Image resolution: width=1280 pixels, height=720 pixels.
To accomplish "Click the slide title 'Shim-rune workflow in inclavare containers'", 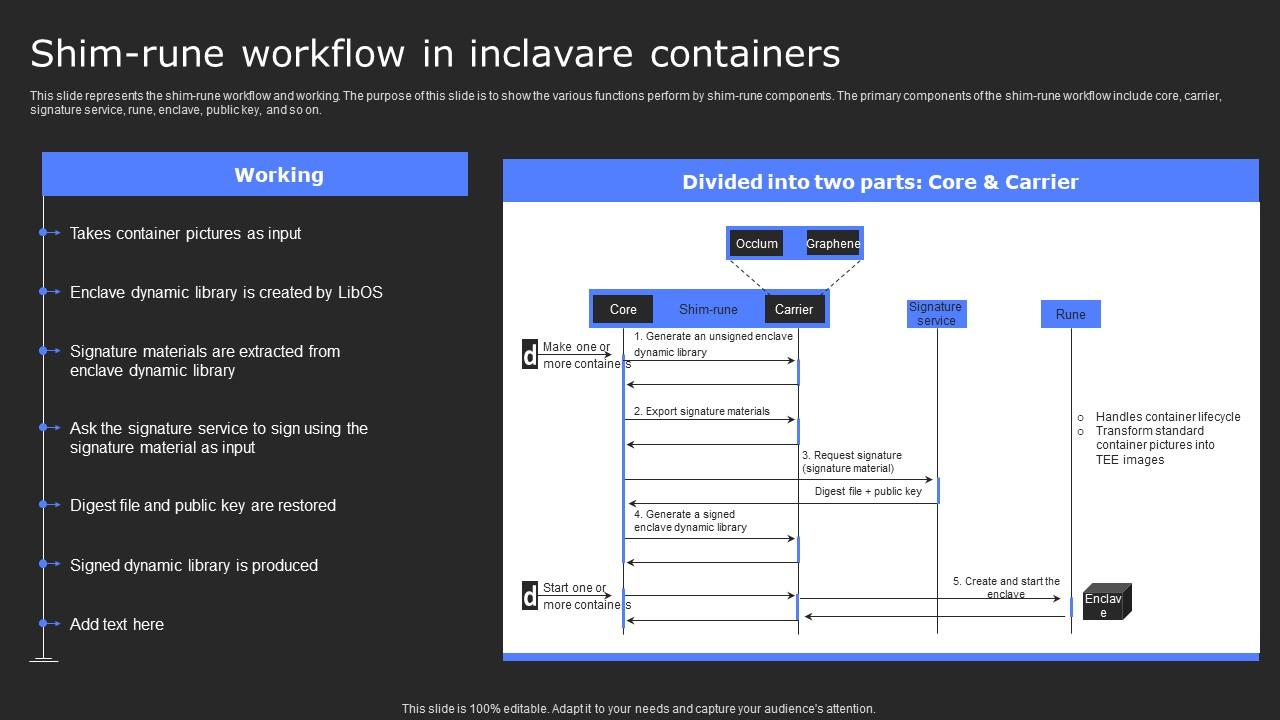I will pyautogui.click(x=434, y=53).
